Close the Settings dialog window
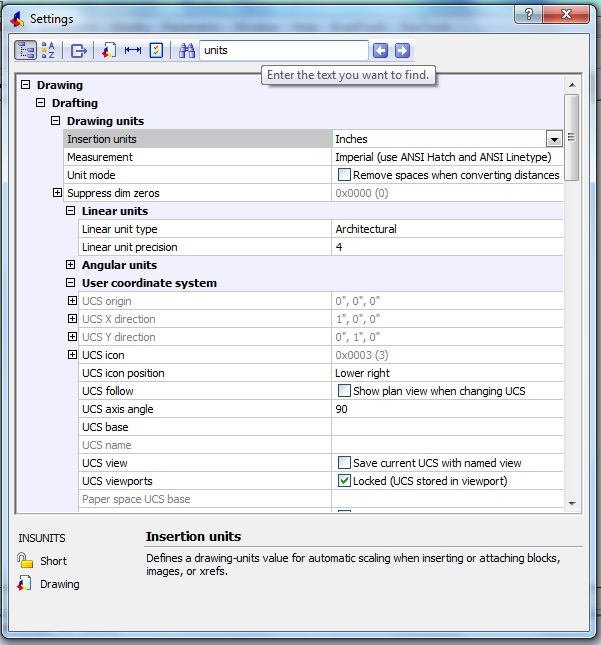Screen dimensions: 601x645 tap(566, 14)
